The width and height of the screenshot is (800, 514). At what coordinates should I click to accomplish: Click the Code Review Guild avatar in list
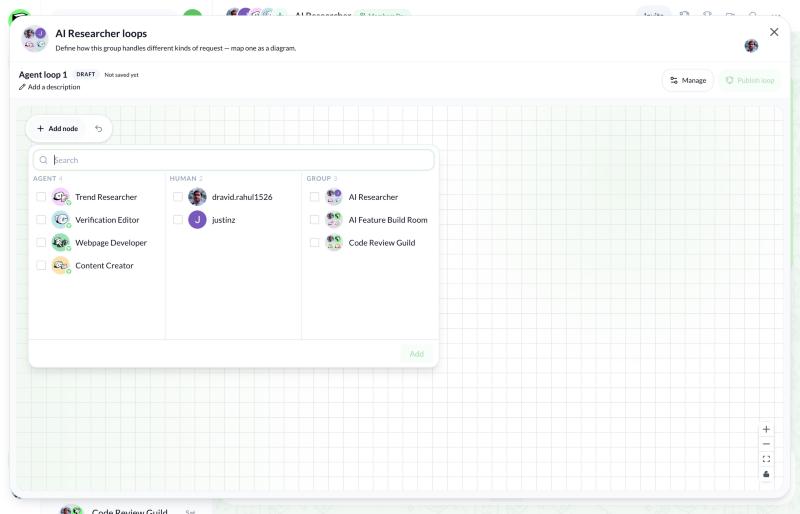(x=334, y=242)
